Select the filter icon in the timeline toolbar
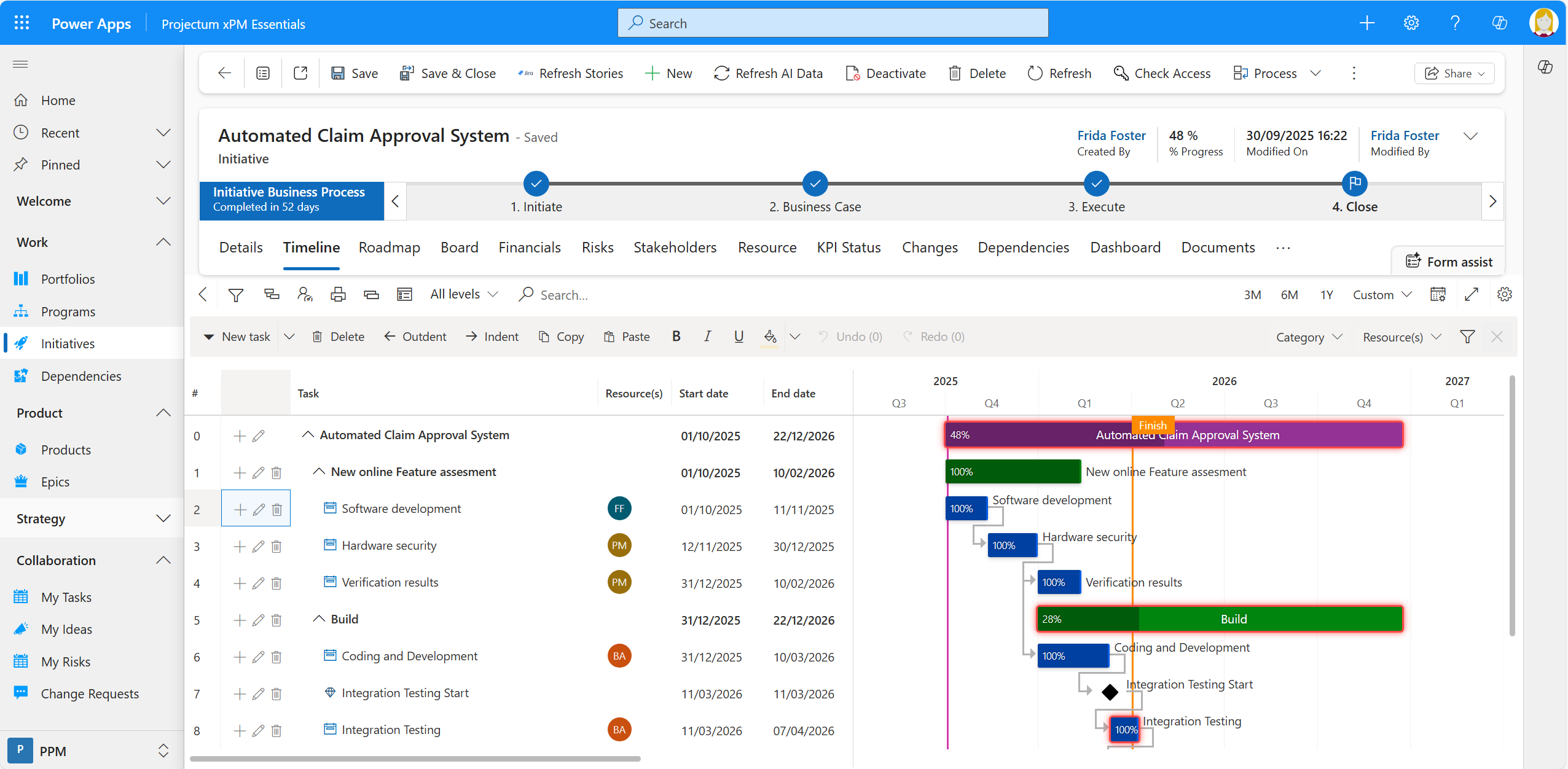The height and width of the screenshot is (769, 1568). pos(236,294)
